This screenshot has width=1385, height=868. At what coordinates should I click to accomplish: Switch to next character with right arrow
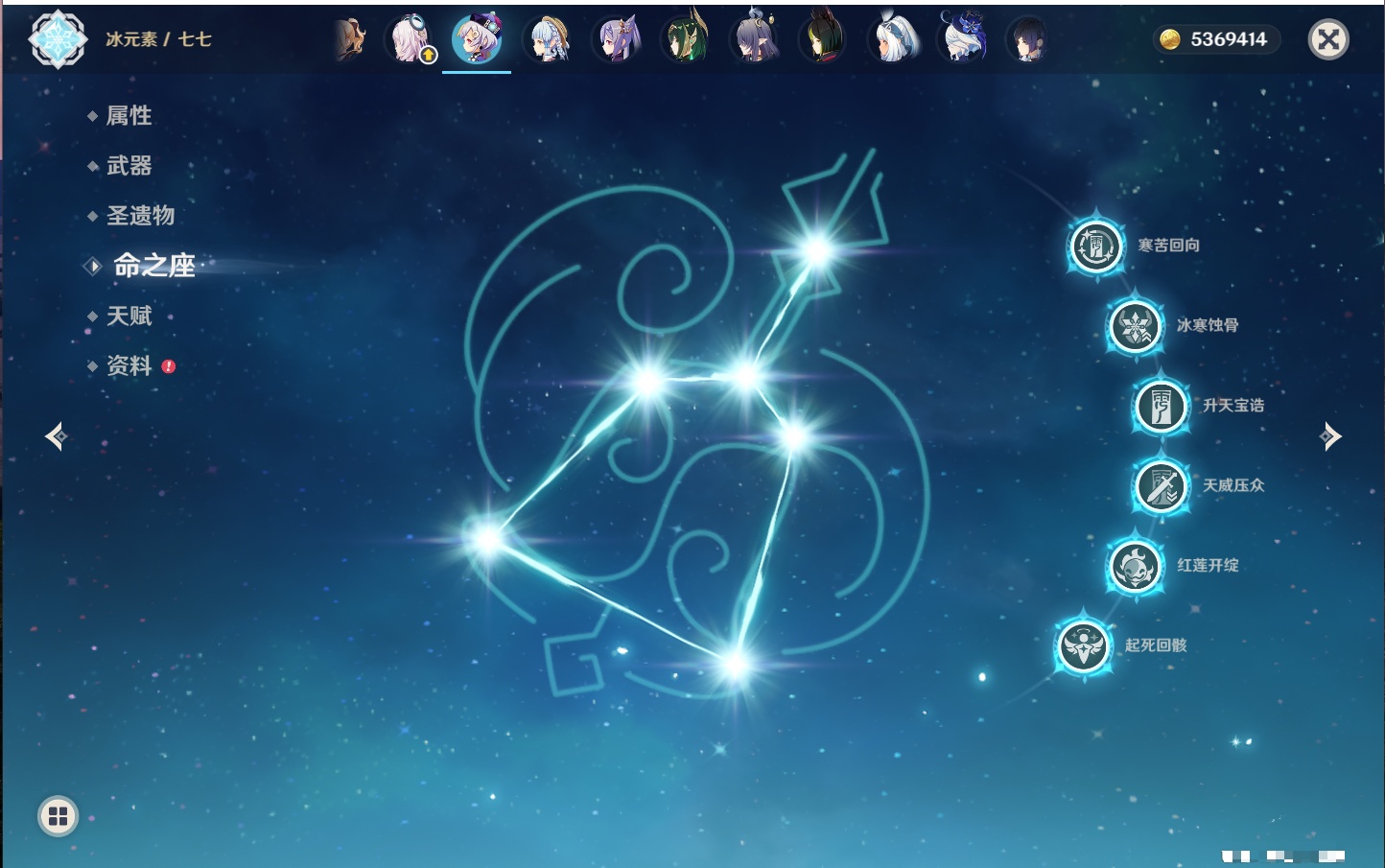pos(1330,436)
